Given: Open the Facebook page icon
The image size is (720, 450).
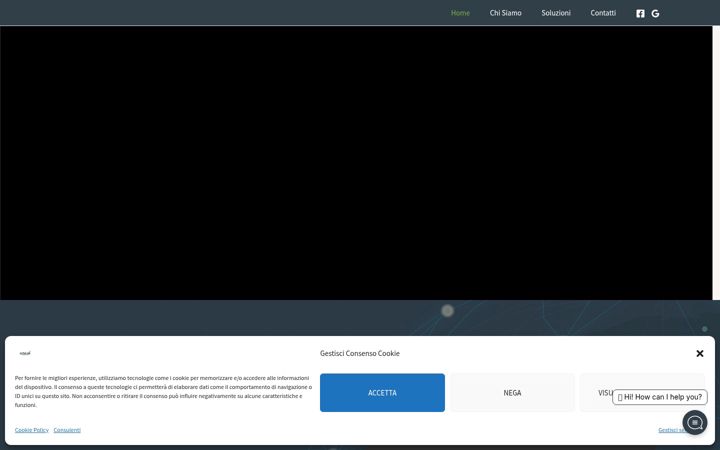Looking at the screenshot, I should tap(640, 13).
